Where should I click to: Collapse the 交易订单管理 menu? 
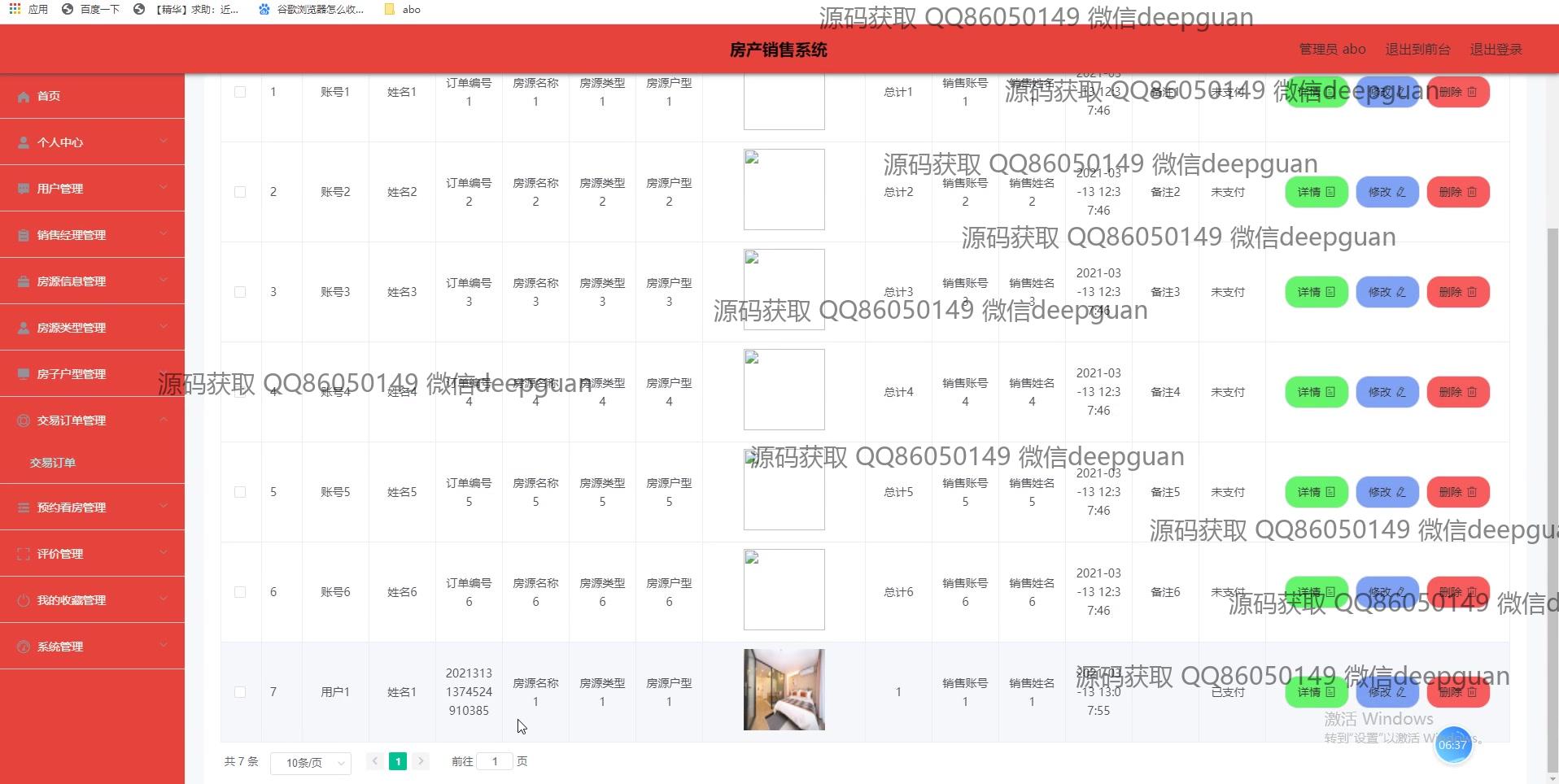tap(92, 420)
